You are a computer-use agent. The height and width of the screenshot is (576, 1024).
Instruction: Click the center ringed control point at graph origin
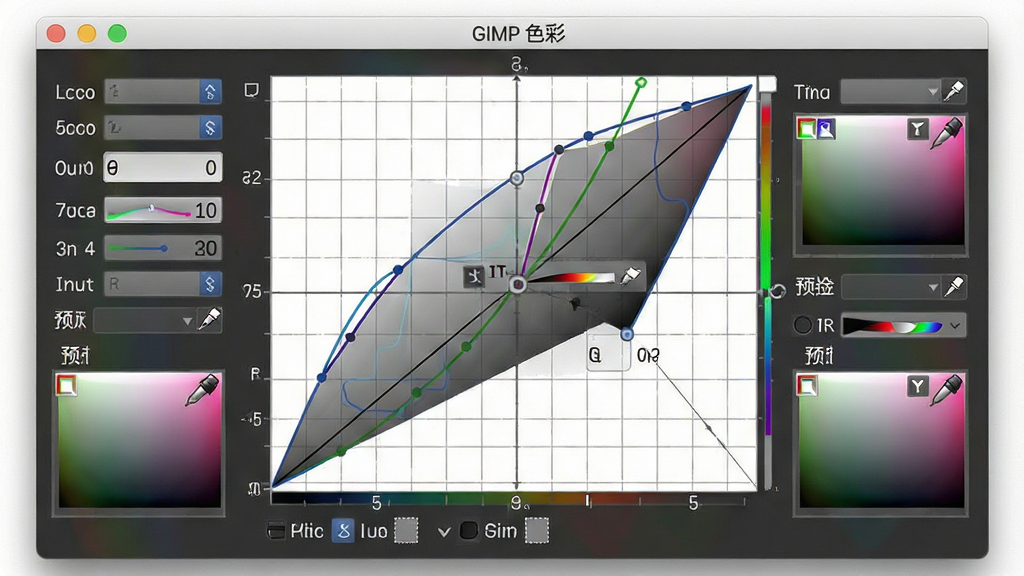pos(517,284)
